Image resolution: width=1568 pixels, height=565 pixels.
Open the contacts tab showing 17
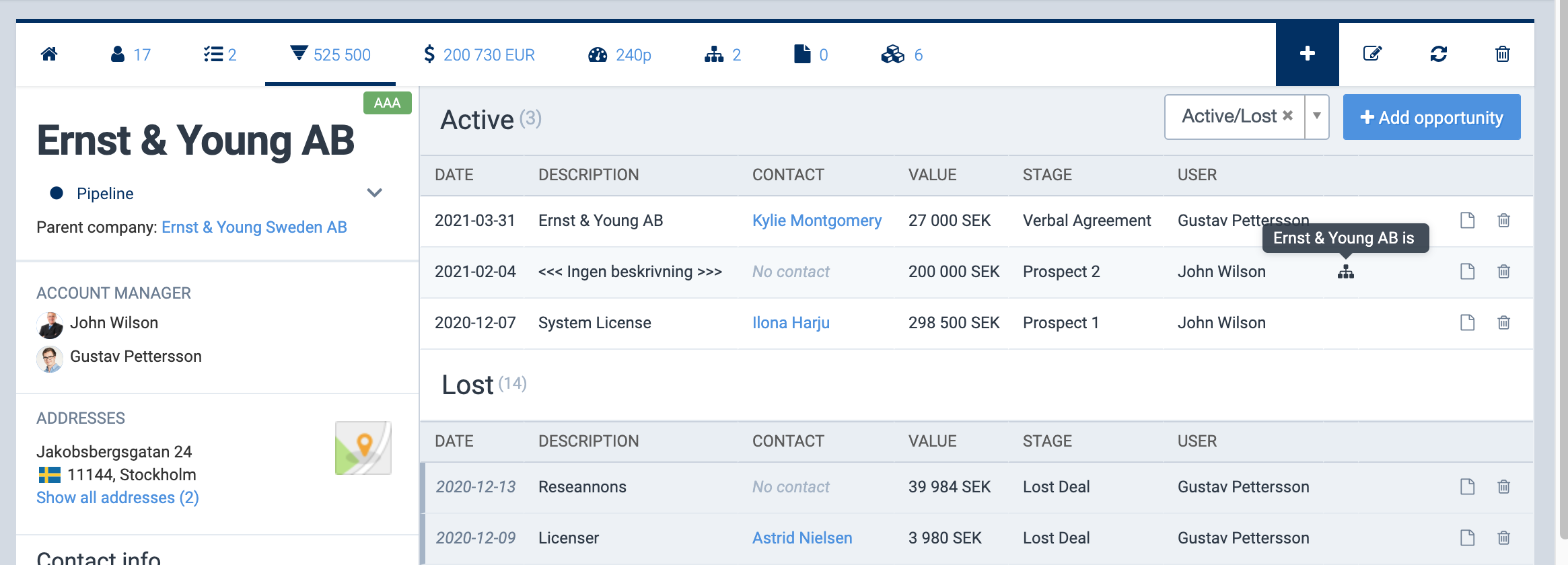[131, 54]
